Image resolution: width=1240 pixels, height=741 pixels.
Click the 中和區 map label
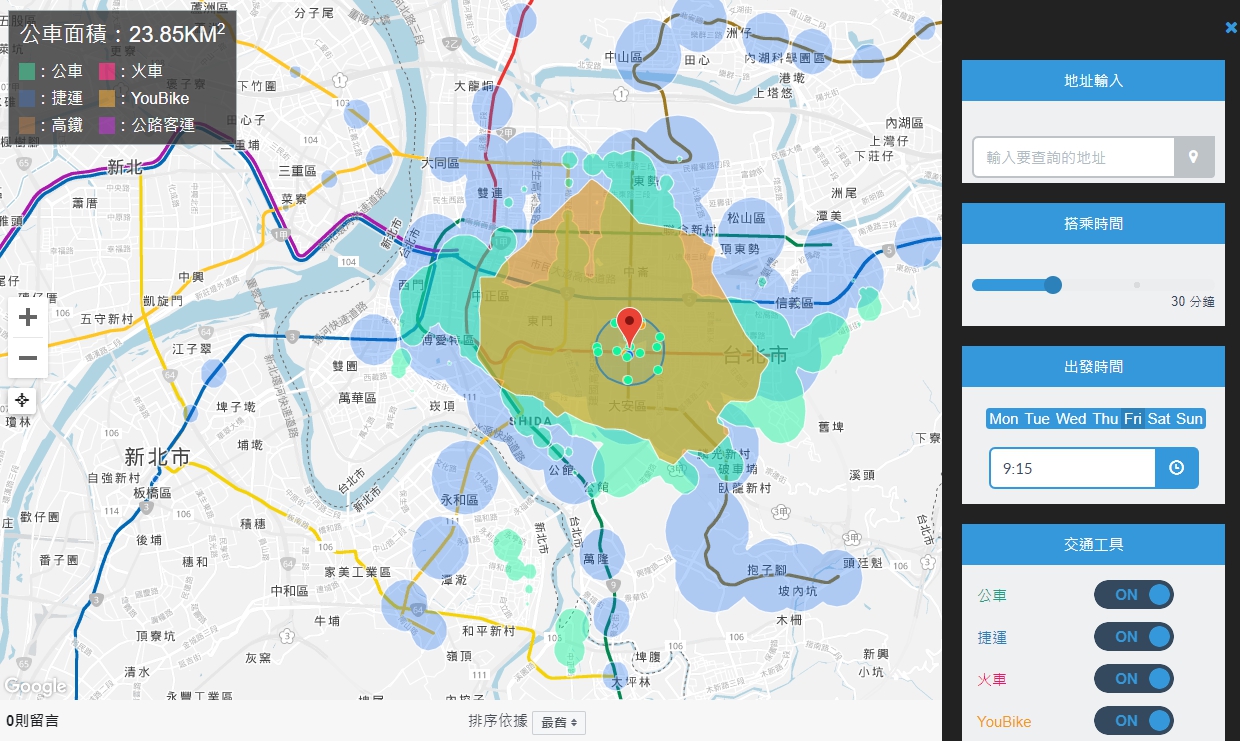pyautogui.click(x=290, y=591)
